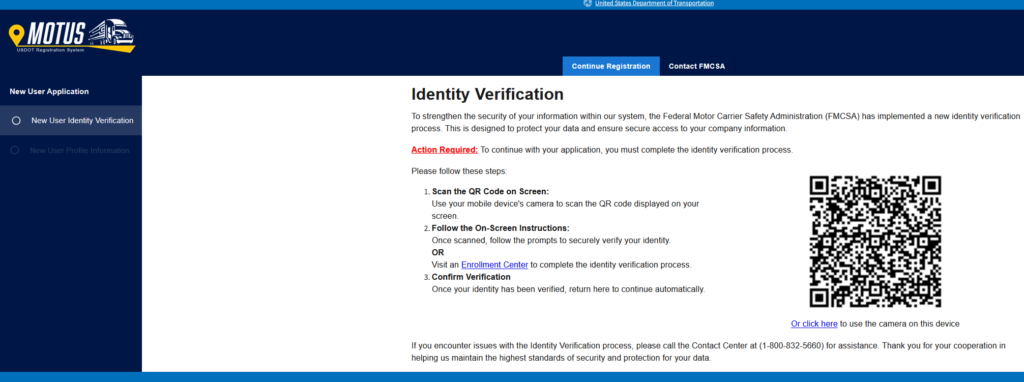Open the United States Department of Transportation link
The height and width of the screenshot is (382, 1024).
[x=654, y=3]
